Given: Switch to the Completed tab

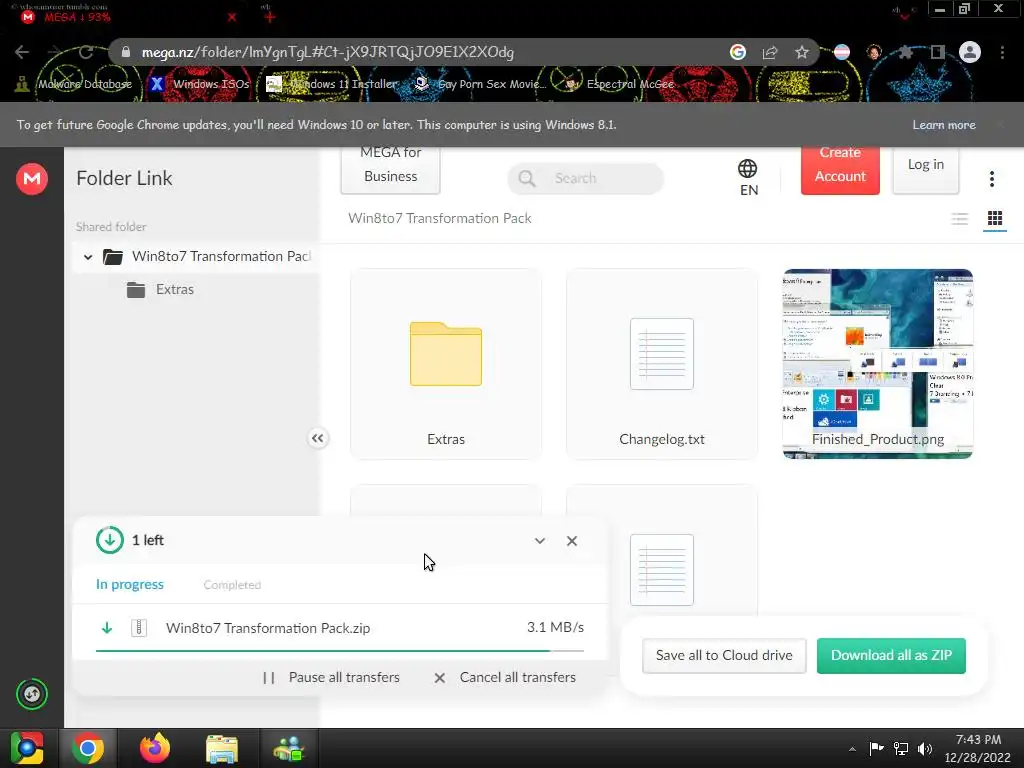Looking at the screenshot, I should tap(232, 585).
